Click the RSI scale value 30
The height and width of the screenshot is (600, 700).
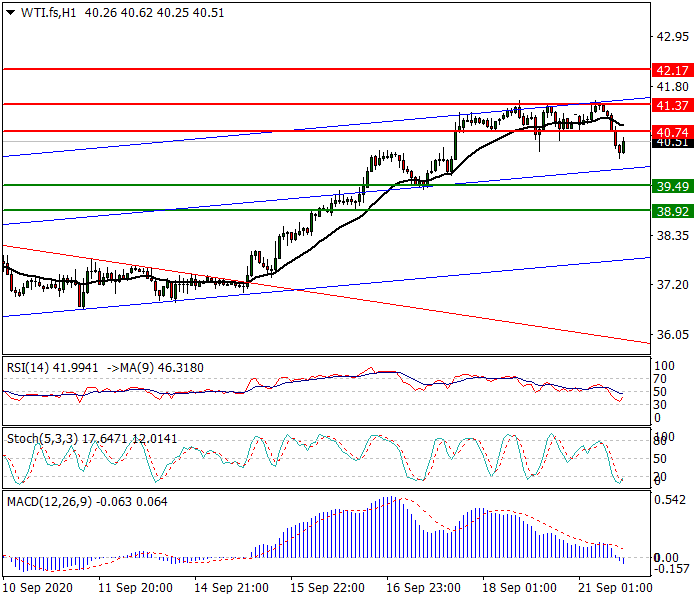[x=660, y=405]
